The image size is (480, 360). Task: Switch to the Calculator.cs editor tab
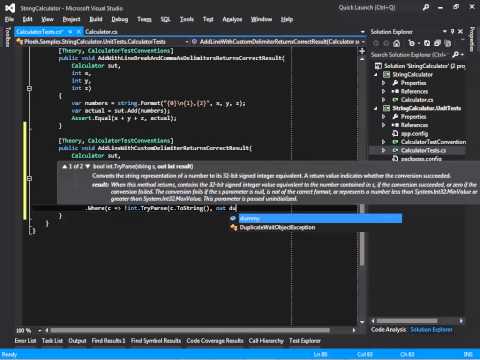pyautogui.click(x=101, y=32)
